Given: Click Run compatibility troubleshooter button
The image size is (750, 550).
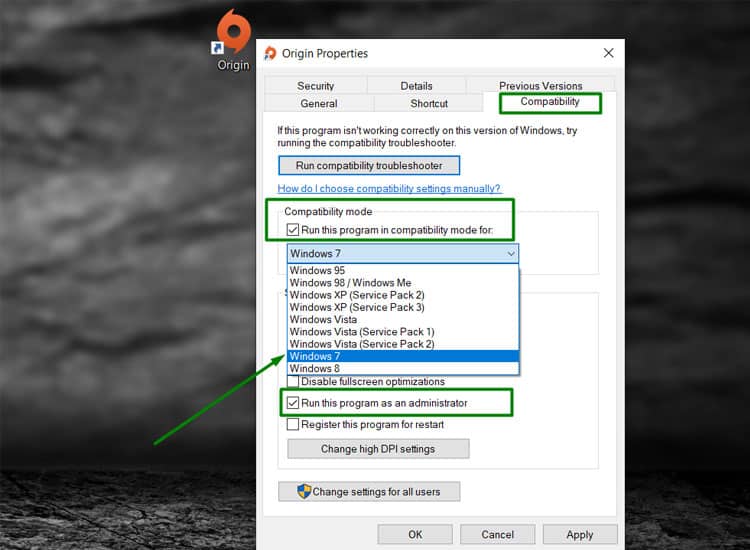Looking at the screenshot, I should pyautogui.click(x=369, y=165).
